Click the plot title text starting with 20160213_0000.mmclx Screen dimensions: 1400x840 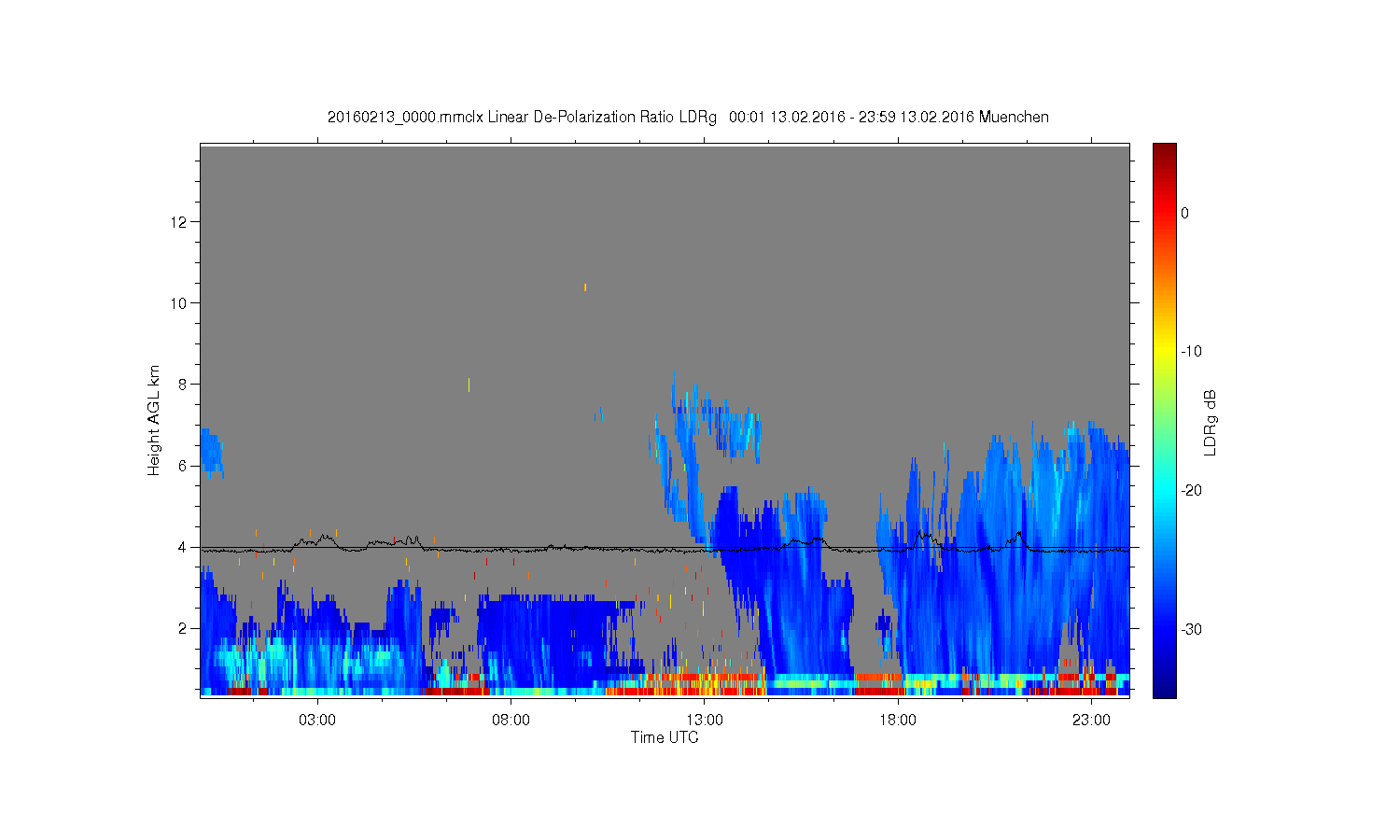[x=688, y=118]
